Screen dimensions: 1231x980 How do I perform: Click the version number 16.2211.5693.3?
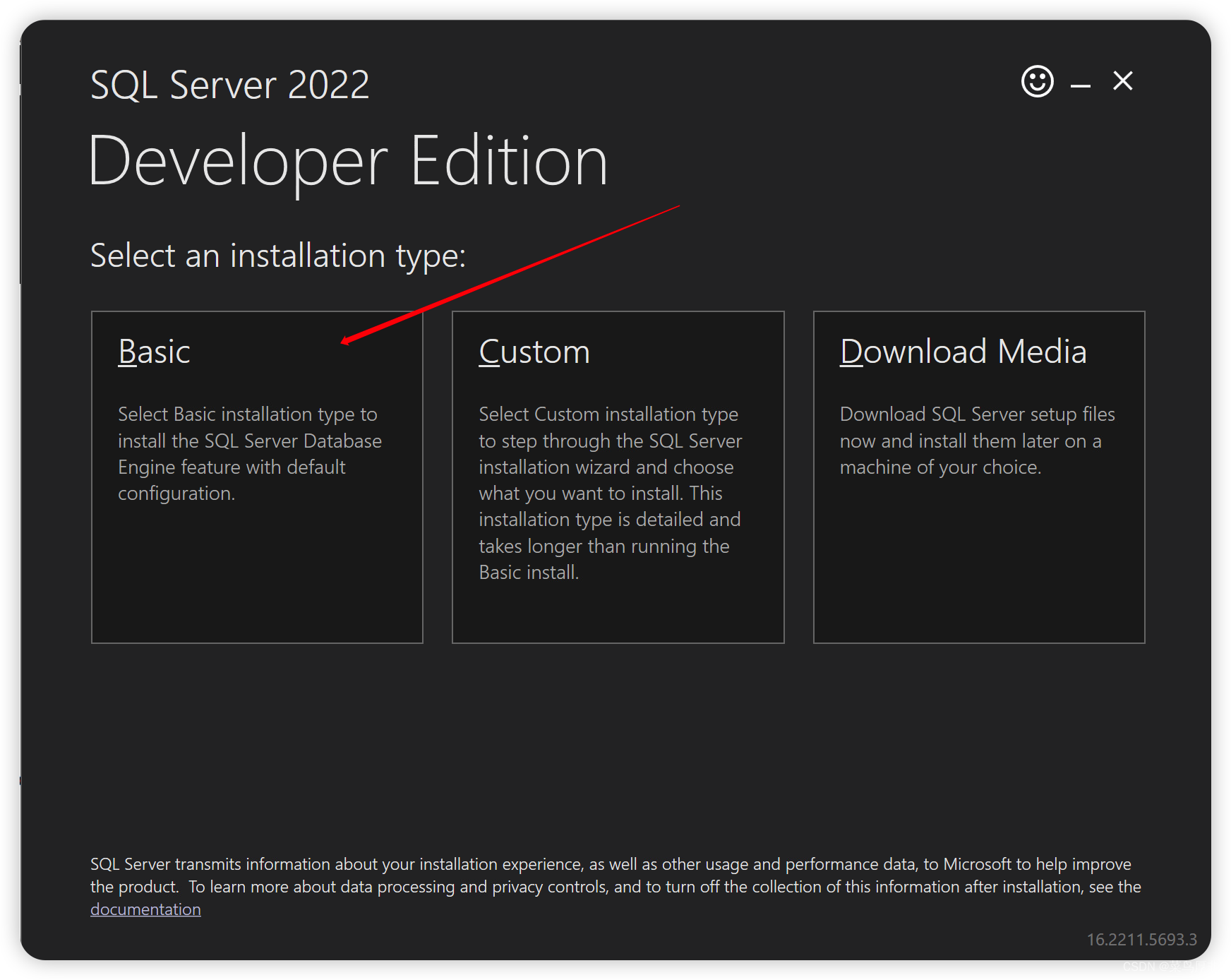pyautogui.click(x=1141, y=940)
